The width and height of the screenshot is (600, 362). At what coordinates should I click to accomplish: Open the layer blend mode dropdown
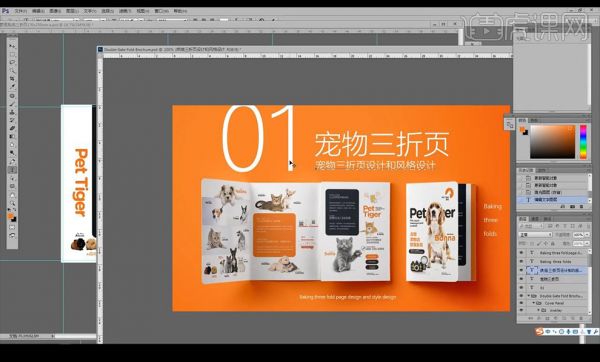pos(535,235)
